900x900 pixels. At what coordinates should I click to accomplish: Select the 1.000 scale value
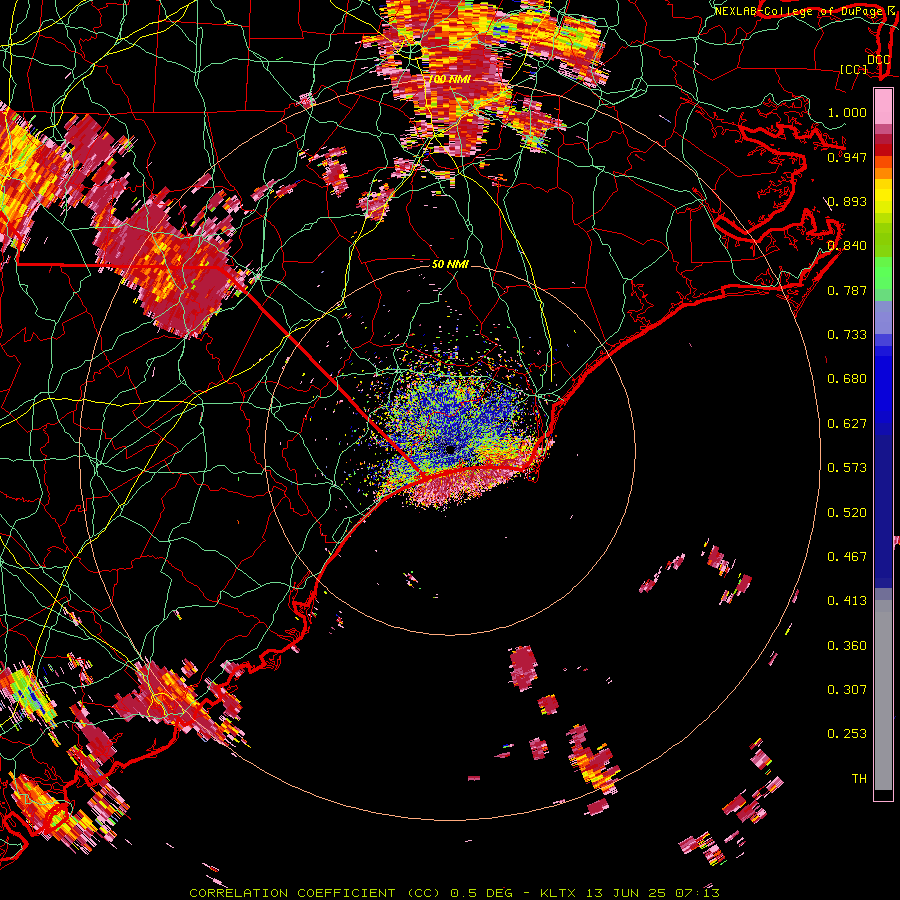tap(847, 112)
